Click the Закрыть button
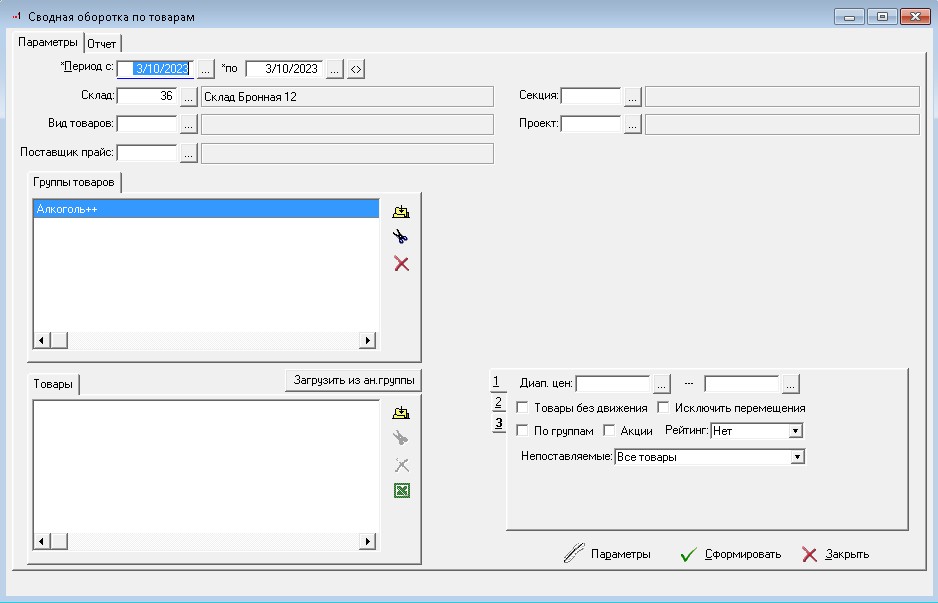Viewport: 938px width, 603px height. click(x=836, y=554)
